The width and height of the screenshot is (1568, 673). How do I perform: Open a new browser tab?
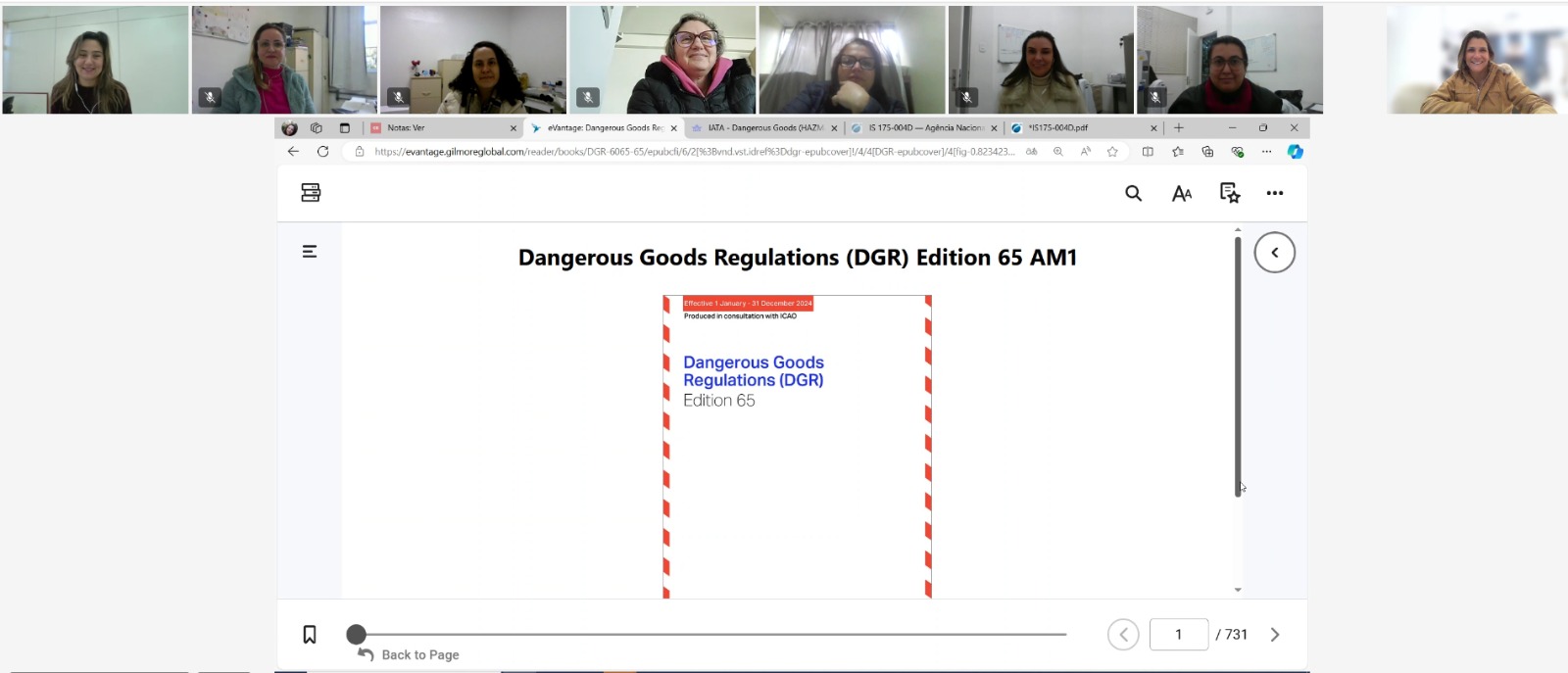tap(1179, 128)
